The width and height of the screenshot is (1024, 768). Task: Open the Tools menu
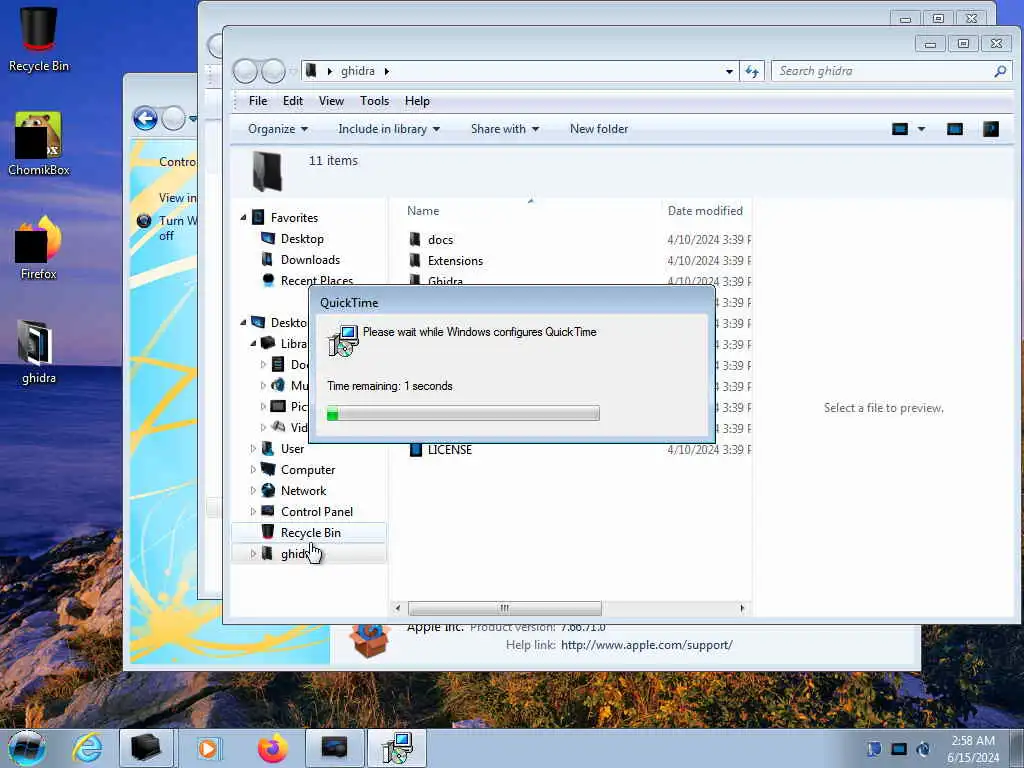[x=374, y=101]
